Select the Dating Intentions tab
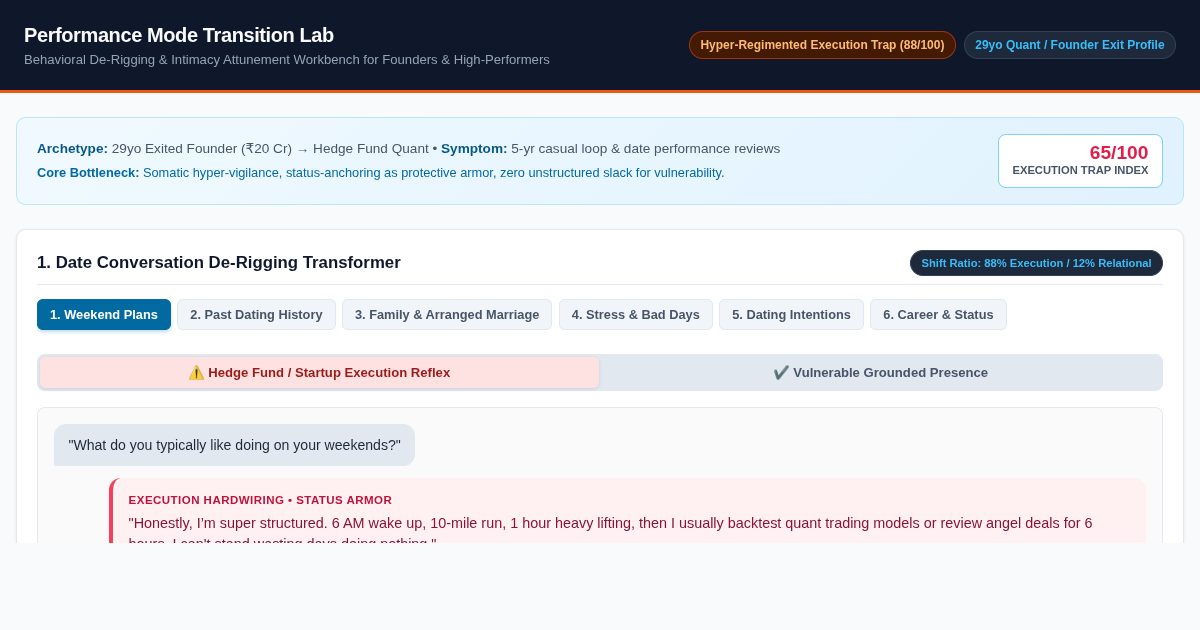Viewport: 1200px width, 630px height. tap(791, 315)
